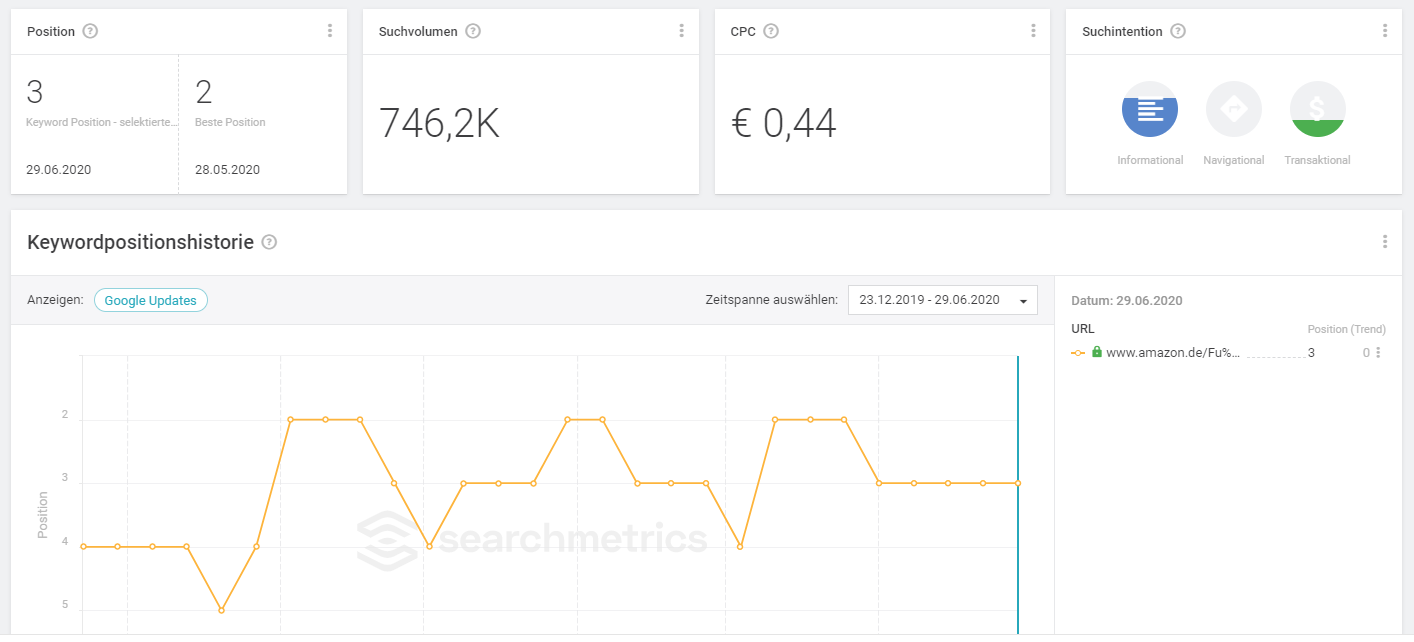Click the Keyword Position - selektierte label
This screenshot has width=1414, height=642.
(102, 122)
